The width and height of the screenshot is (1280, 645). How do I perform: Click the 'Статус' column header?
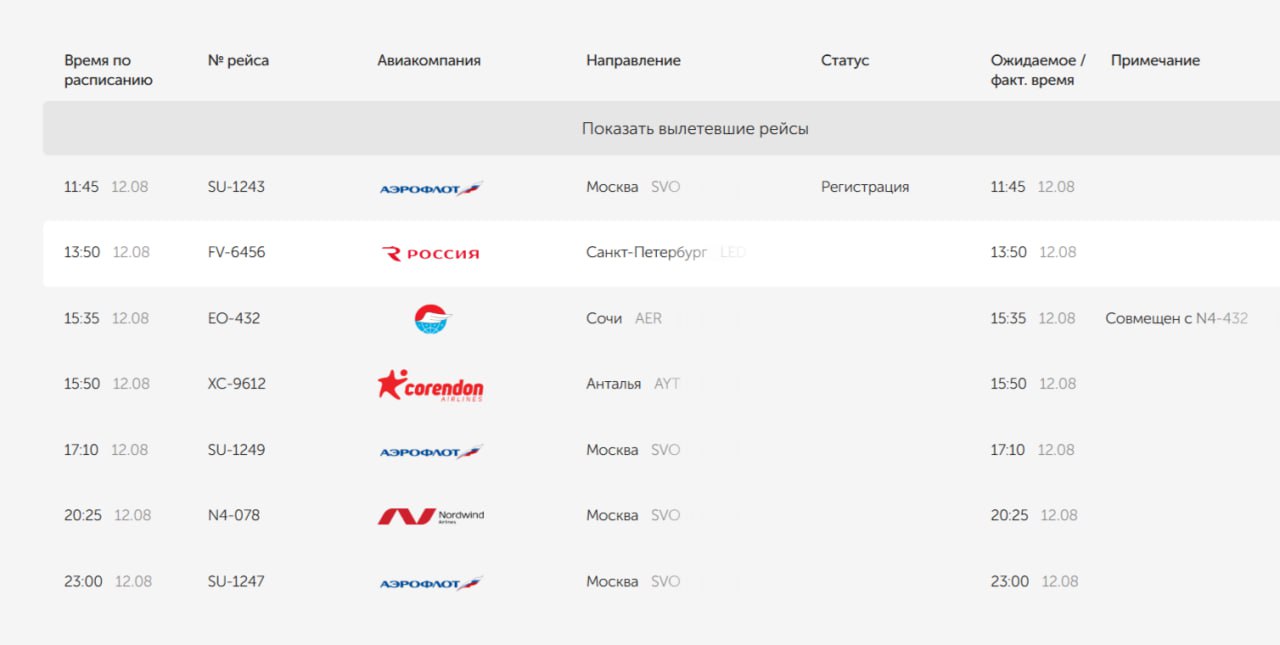click(845, 60)
